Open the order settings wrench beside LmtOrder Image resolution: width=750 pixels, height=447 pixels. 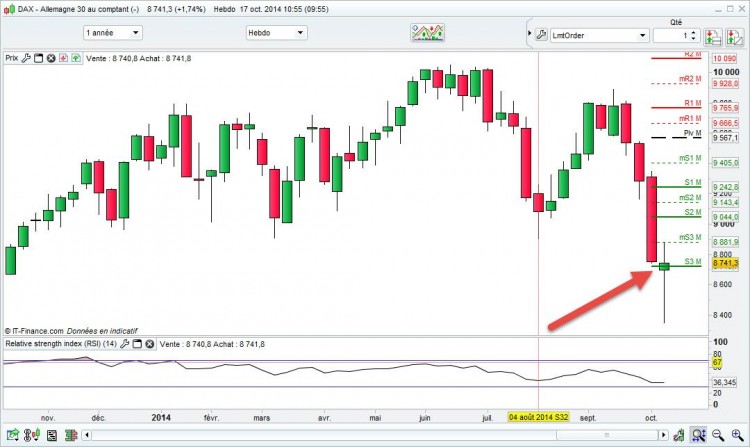[541, 35]
